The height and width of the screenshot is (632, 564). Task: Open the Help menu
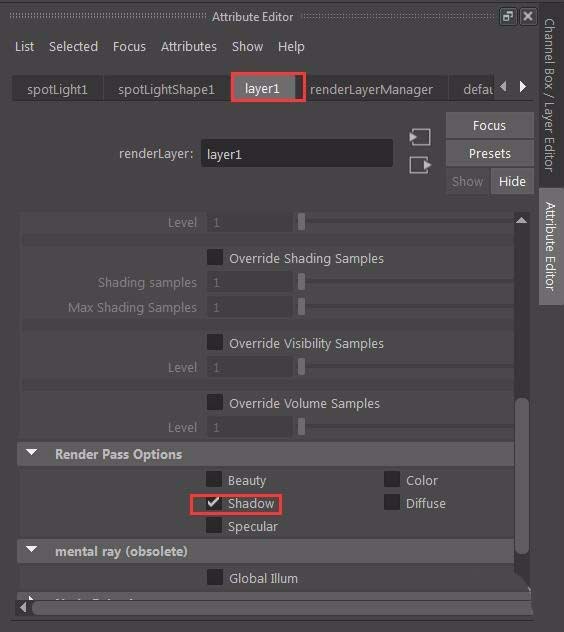pyautogui.click(x=291, y=47)
